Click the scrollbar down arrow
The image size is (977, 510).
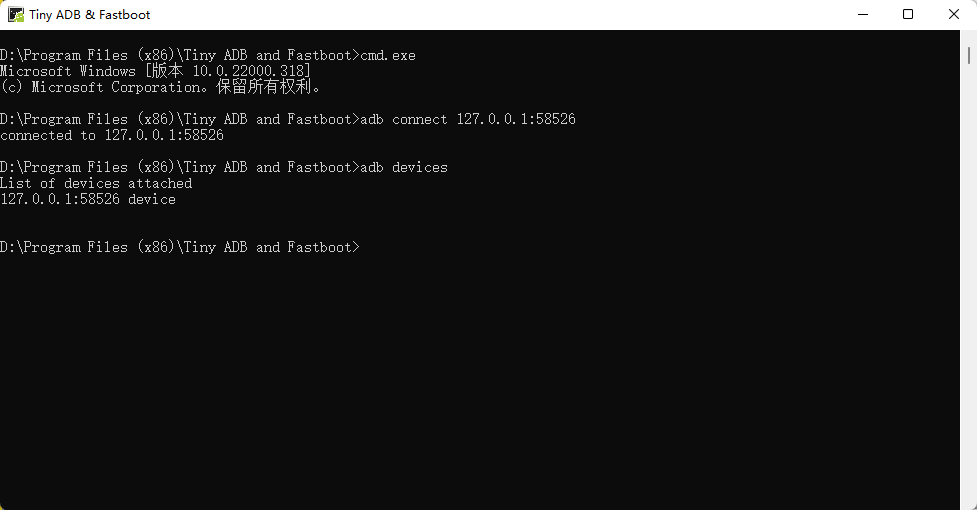tap(969, 501)
